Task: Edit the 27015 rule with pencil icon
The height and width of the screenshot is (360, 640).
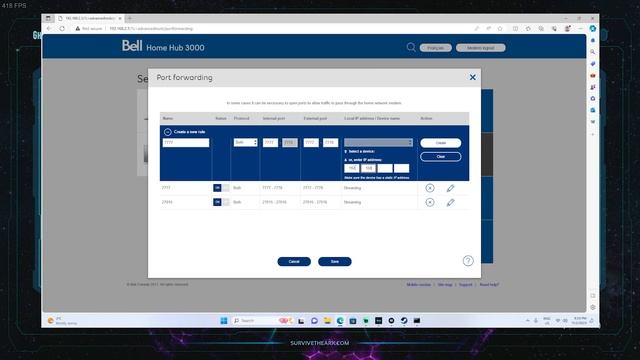Action: click(x=450, y=202)
